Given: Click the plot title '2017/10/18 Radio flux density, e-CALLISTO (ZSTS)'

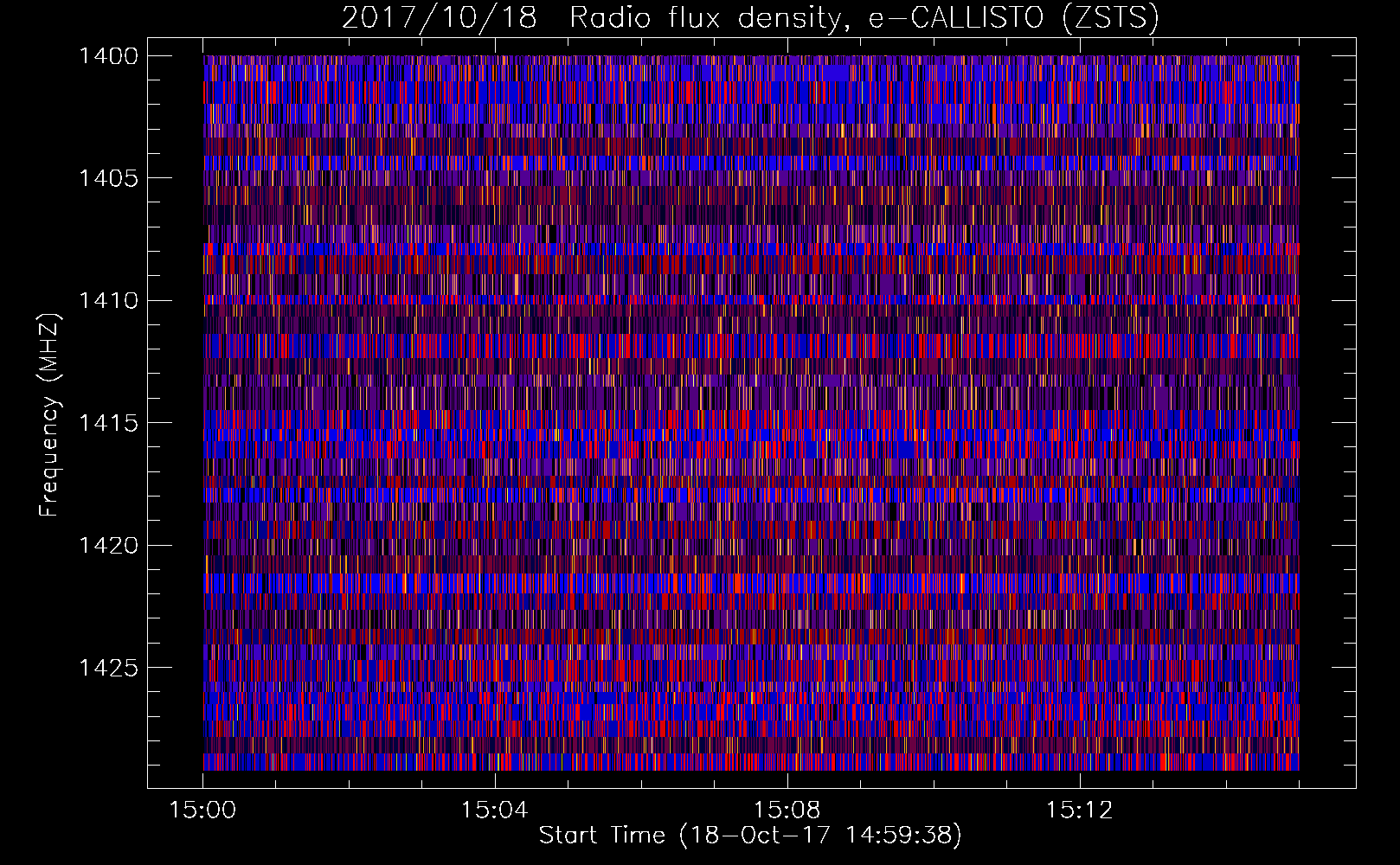Looking at the screenshot, I should coord(750,17).
